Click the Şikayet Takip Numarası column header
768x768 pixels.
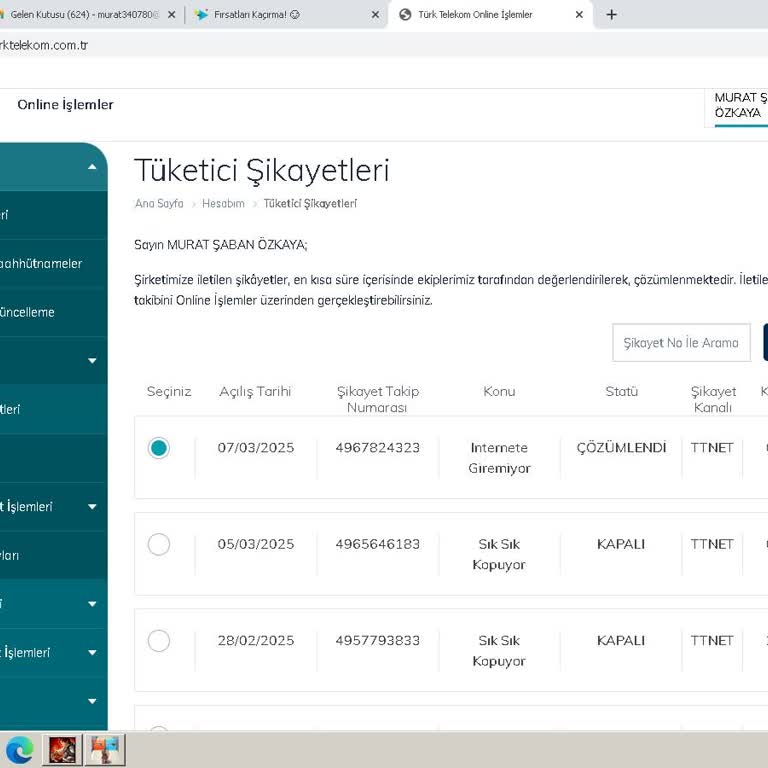pos(378,399)
